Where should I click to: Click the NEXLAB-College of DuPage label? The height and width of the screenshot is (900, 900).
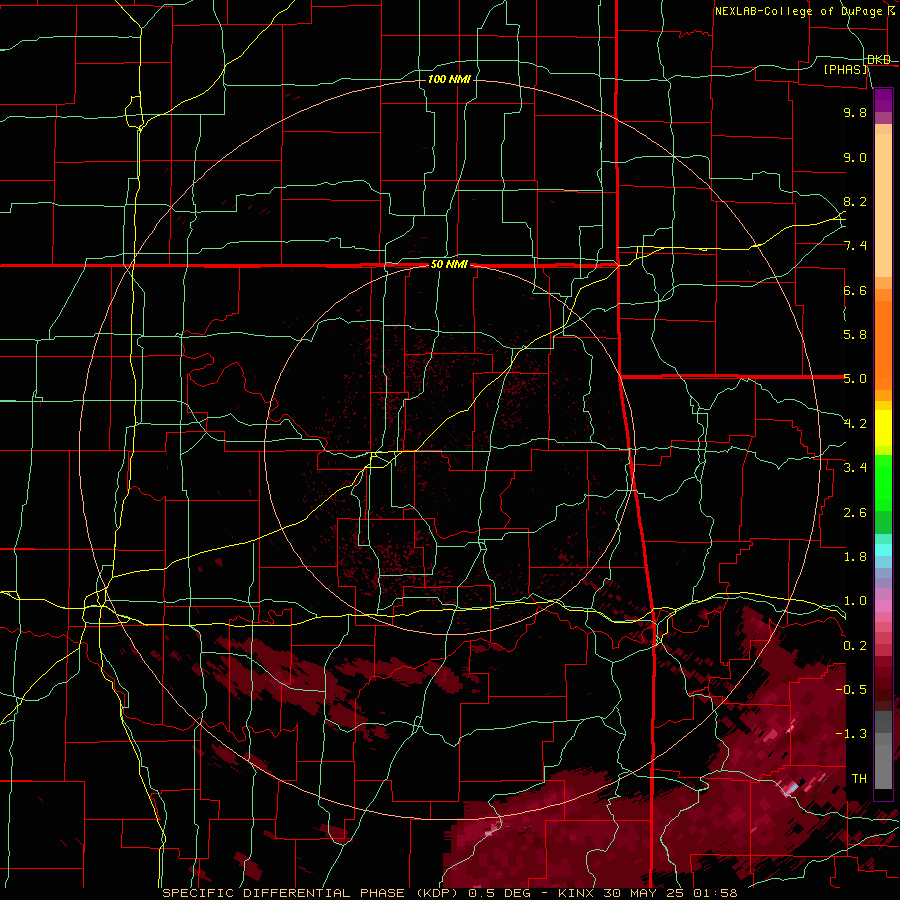[798, 11]
